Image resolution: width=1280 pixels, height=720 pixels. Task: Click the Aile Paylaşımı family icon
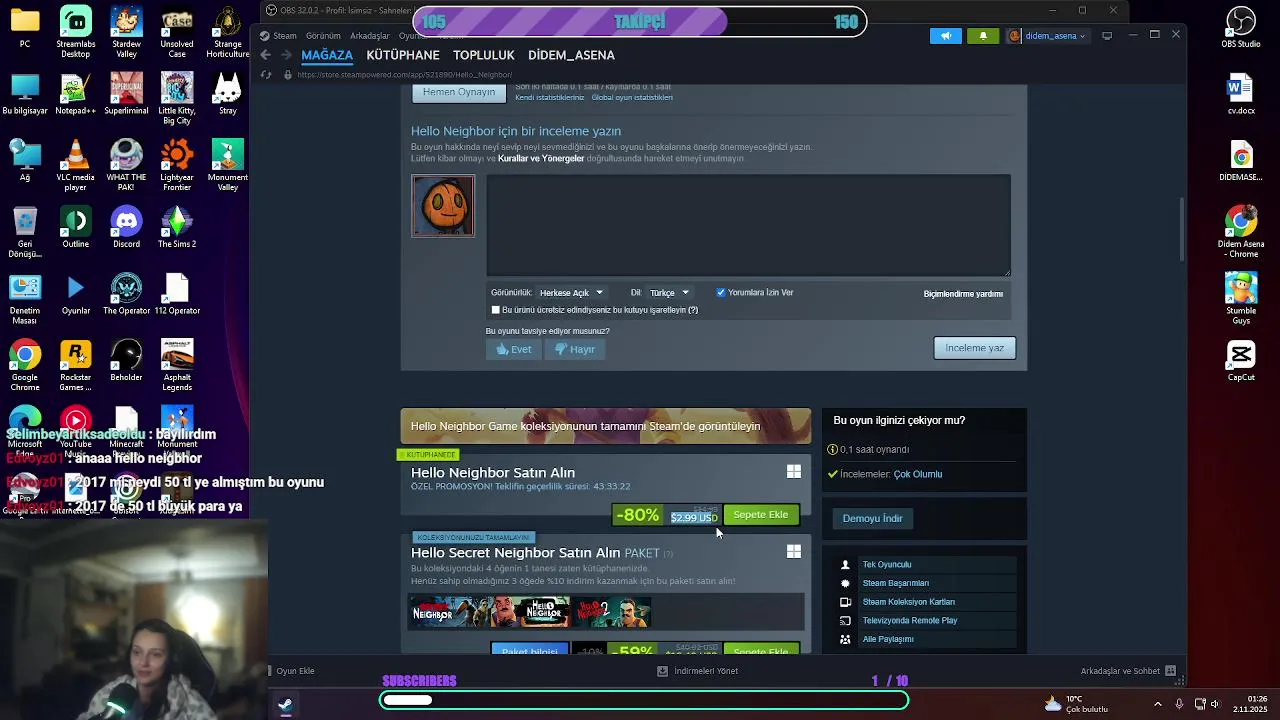click(x=845, y=639)
